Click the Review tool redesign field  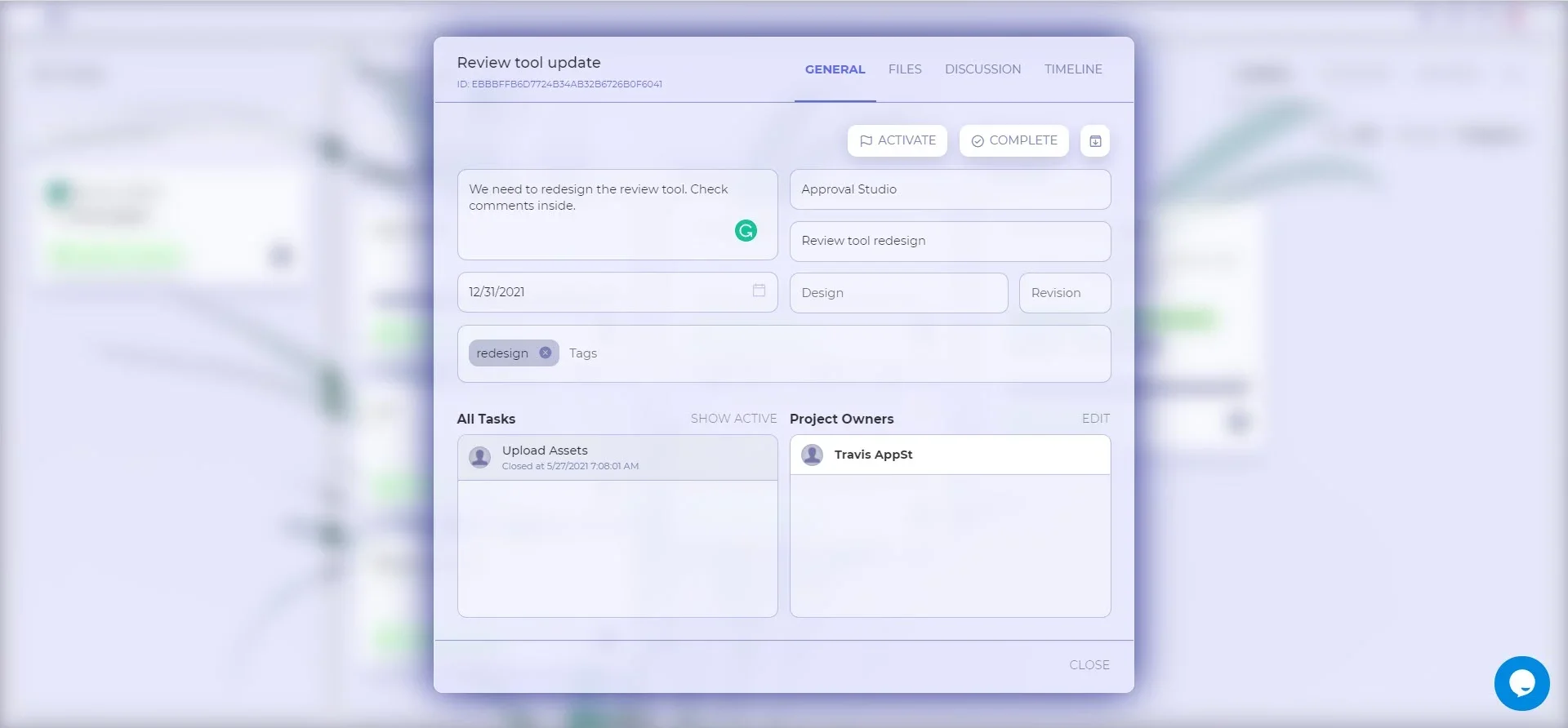950,242
